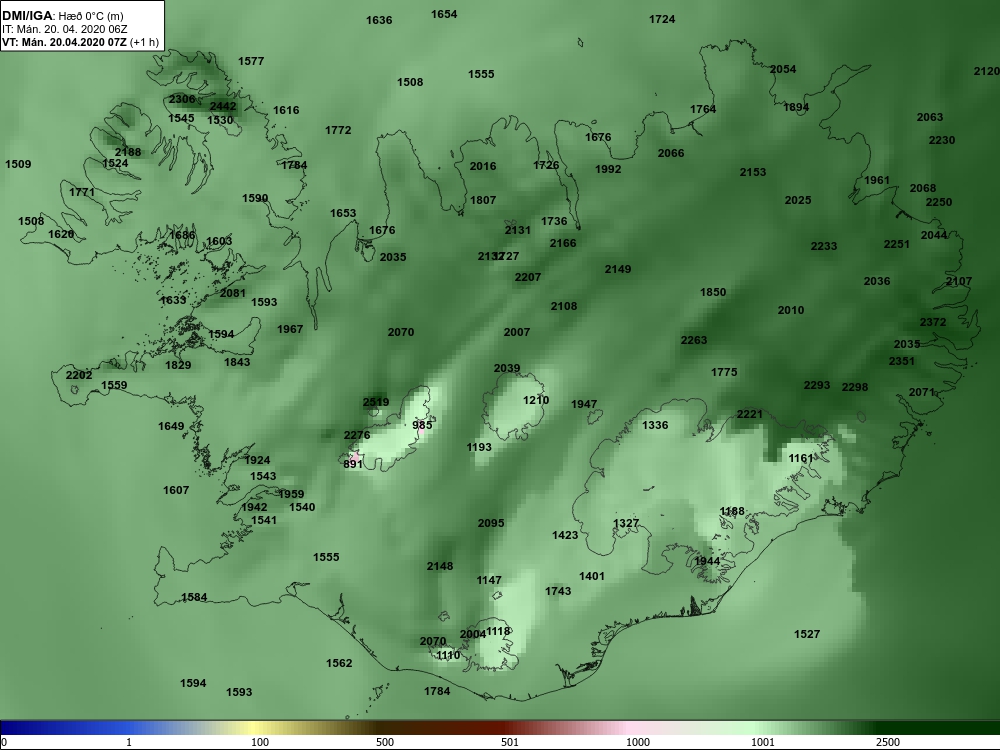This screenshot has height=750, width=1000.
Task: Select the 1992 label
Action: pyautogui.click(x=608, y=170)
